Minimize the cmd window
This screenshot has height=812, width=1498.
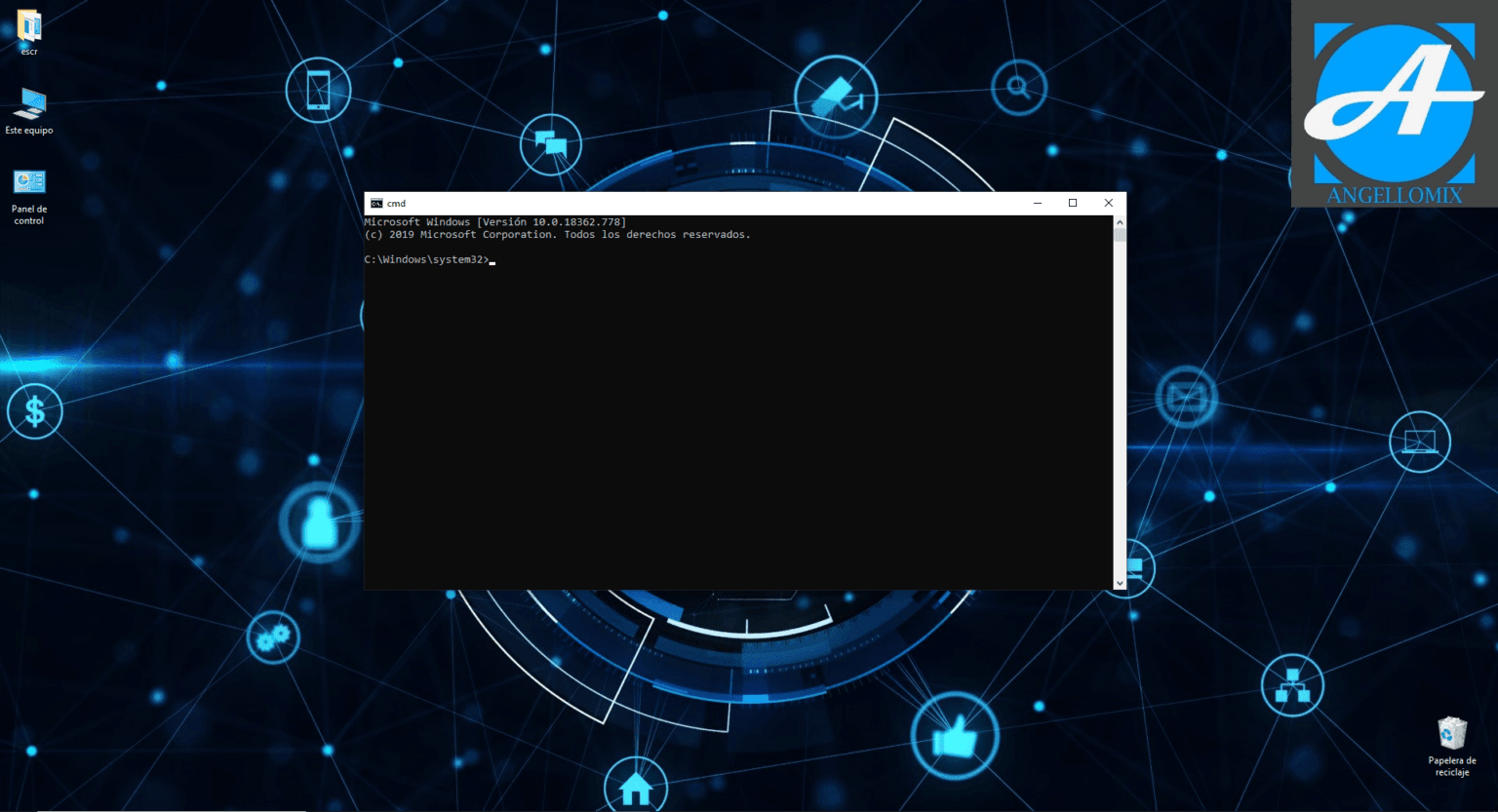[x=1037, y=203]
